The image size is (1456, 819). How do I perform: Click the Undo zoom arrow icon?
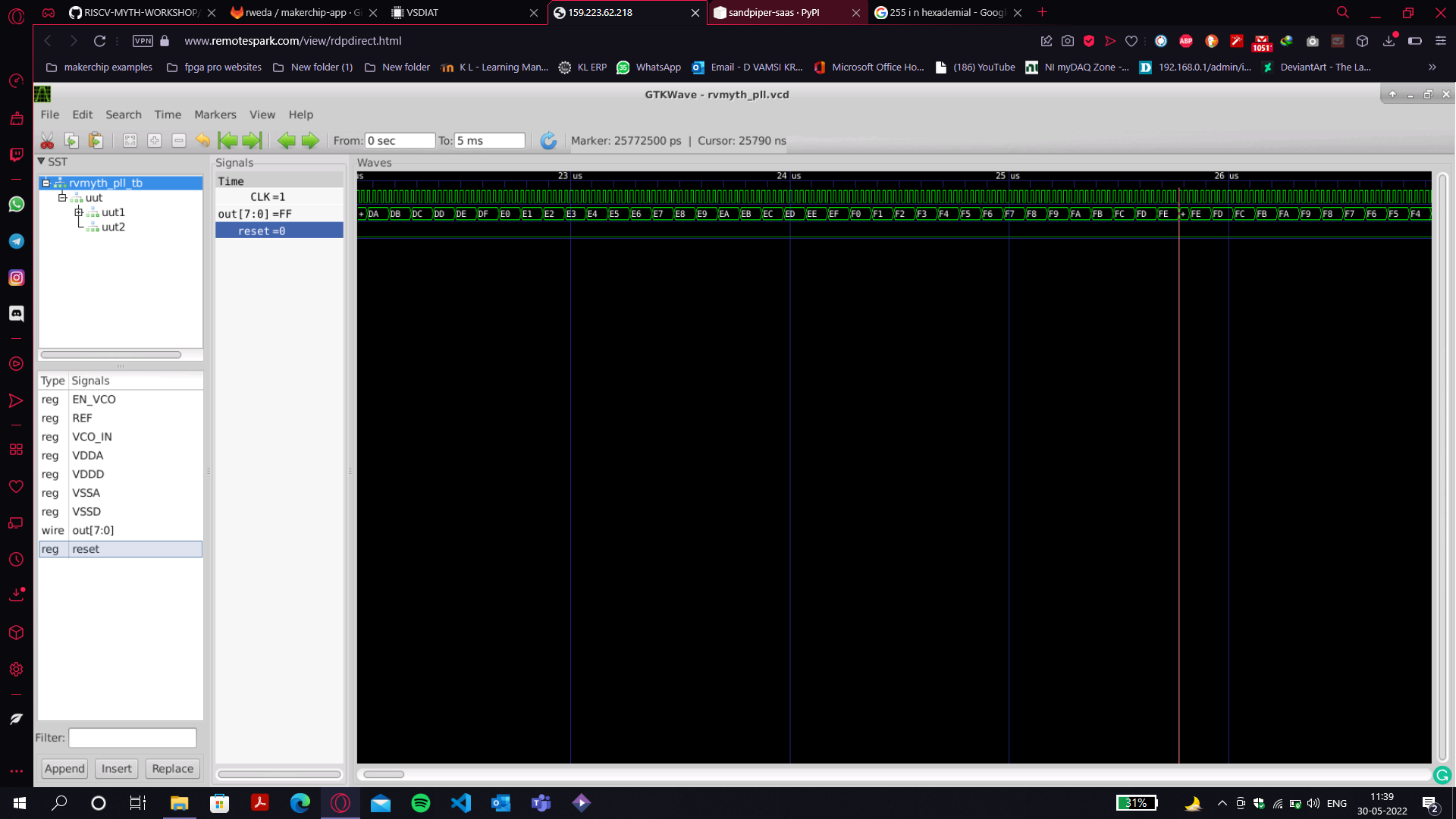202,141
